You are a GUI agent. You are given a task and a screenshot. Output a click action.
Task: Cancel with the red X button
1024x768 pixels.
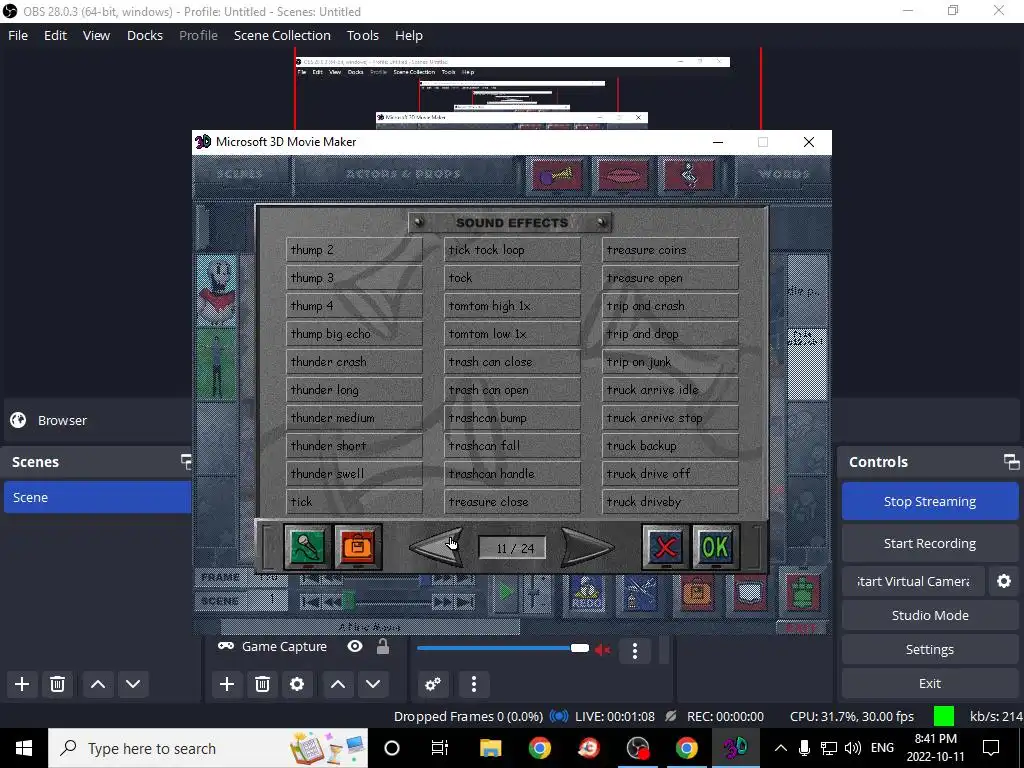[665, 547]
